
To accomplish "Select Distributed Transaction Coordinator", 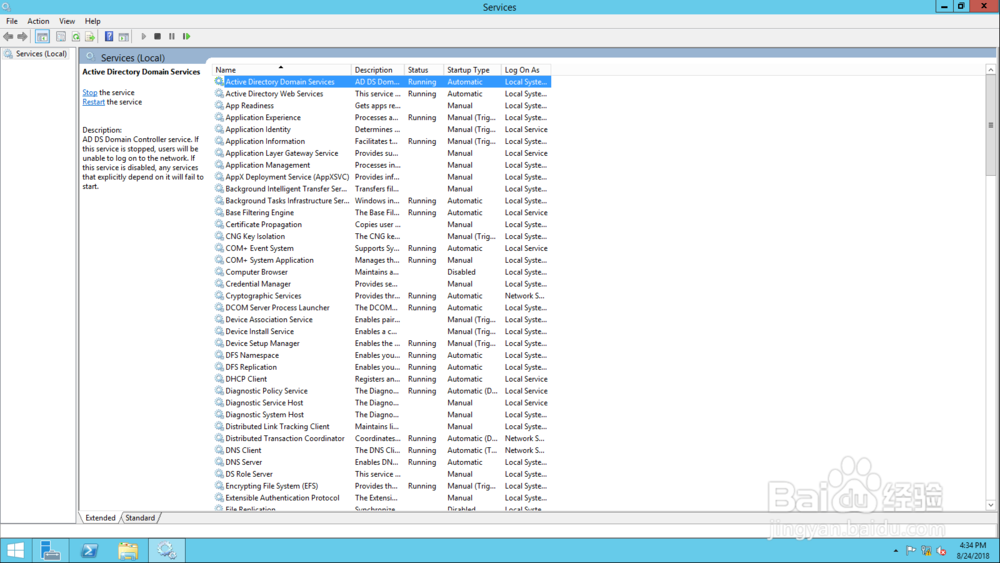I will (382, 439).
